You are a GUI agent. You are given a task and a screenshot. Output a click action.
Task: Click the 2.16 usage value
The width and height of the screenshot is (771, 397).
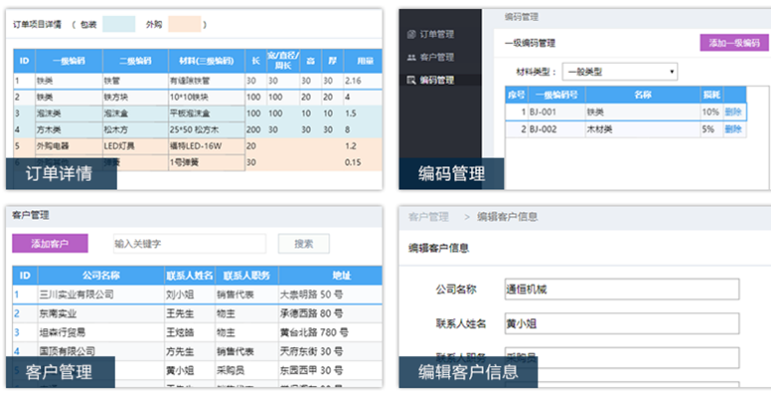[x=353, y=81]
